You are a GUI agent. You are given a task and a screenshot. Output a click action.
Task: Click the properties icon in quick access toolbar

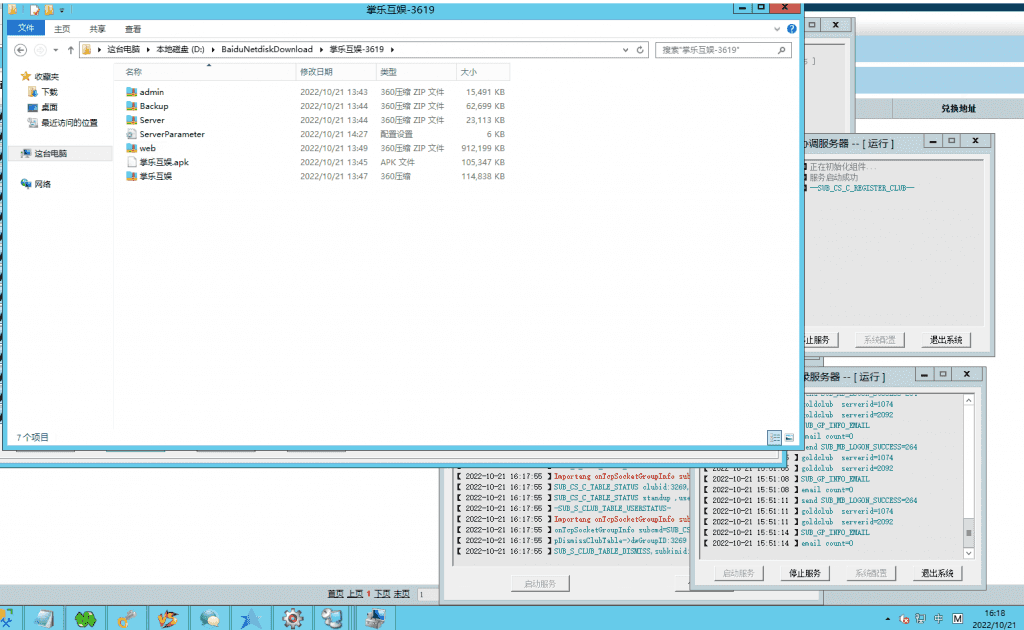coord(35,10)
